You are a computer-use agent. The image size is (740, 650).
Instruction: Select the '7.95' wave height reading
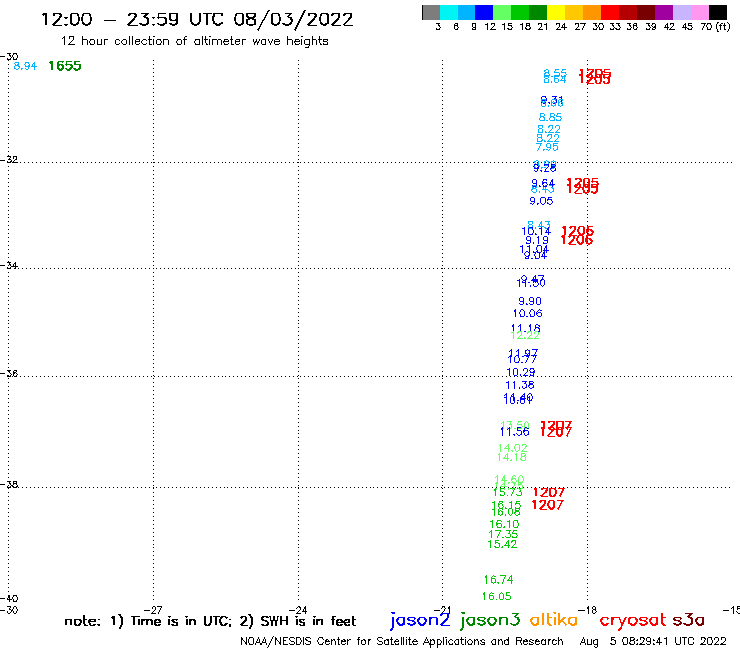[547, 147]
